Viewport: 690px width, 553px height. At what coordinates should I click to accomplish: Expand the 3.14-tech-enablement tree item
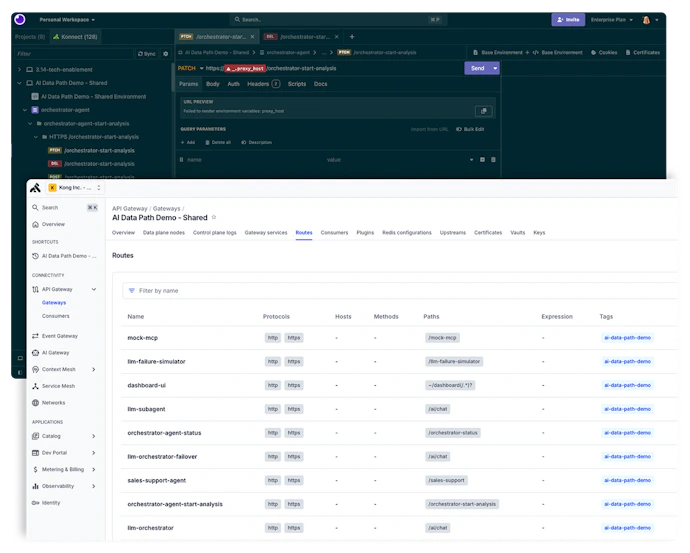pyautogui.click(x=19, y=70)
